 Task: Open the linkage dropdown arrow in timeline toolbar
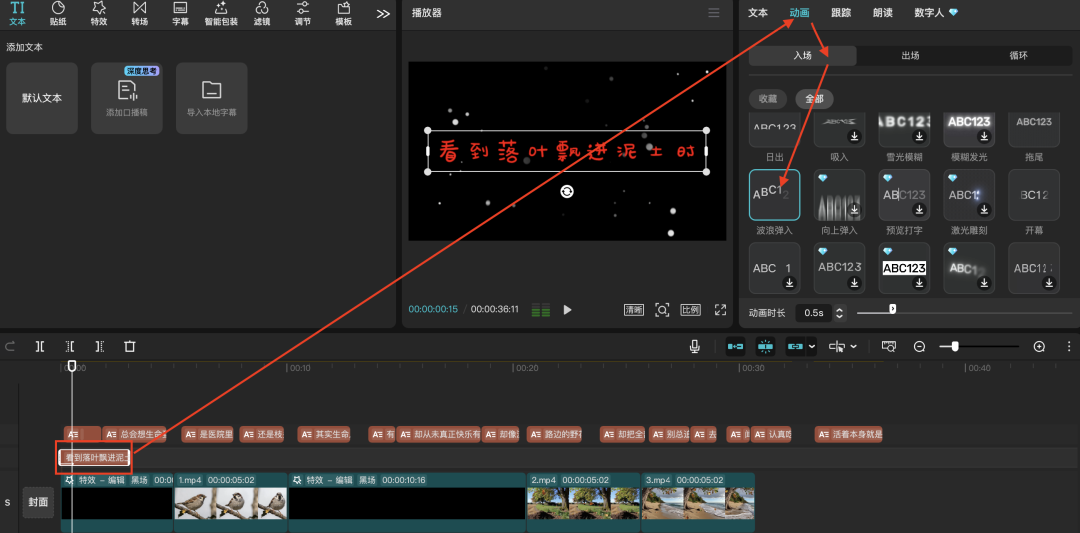(x=811, y=347)
